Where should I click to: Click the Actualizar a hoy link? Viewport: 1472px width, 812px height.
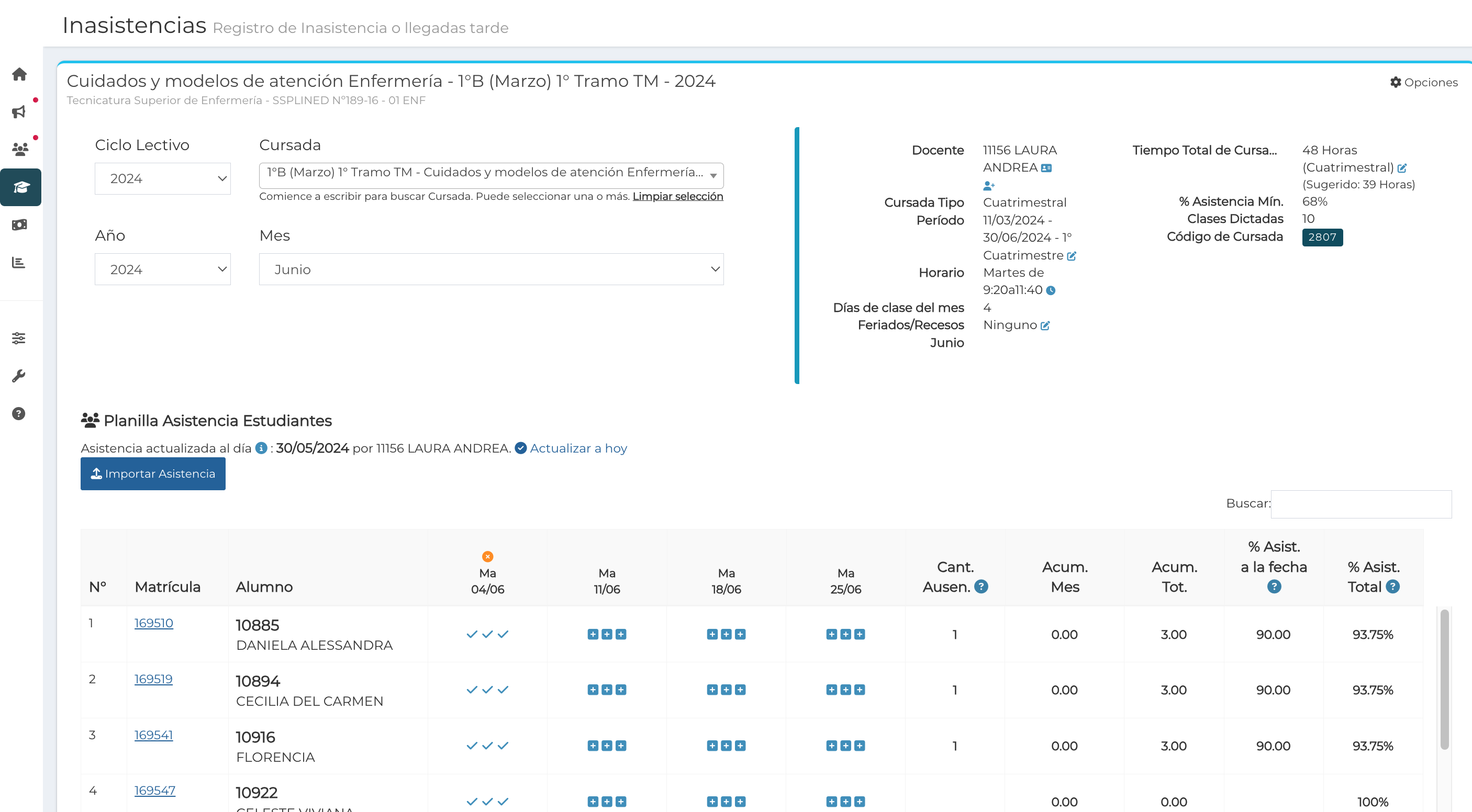click(x=578, y=448)
